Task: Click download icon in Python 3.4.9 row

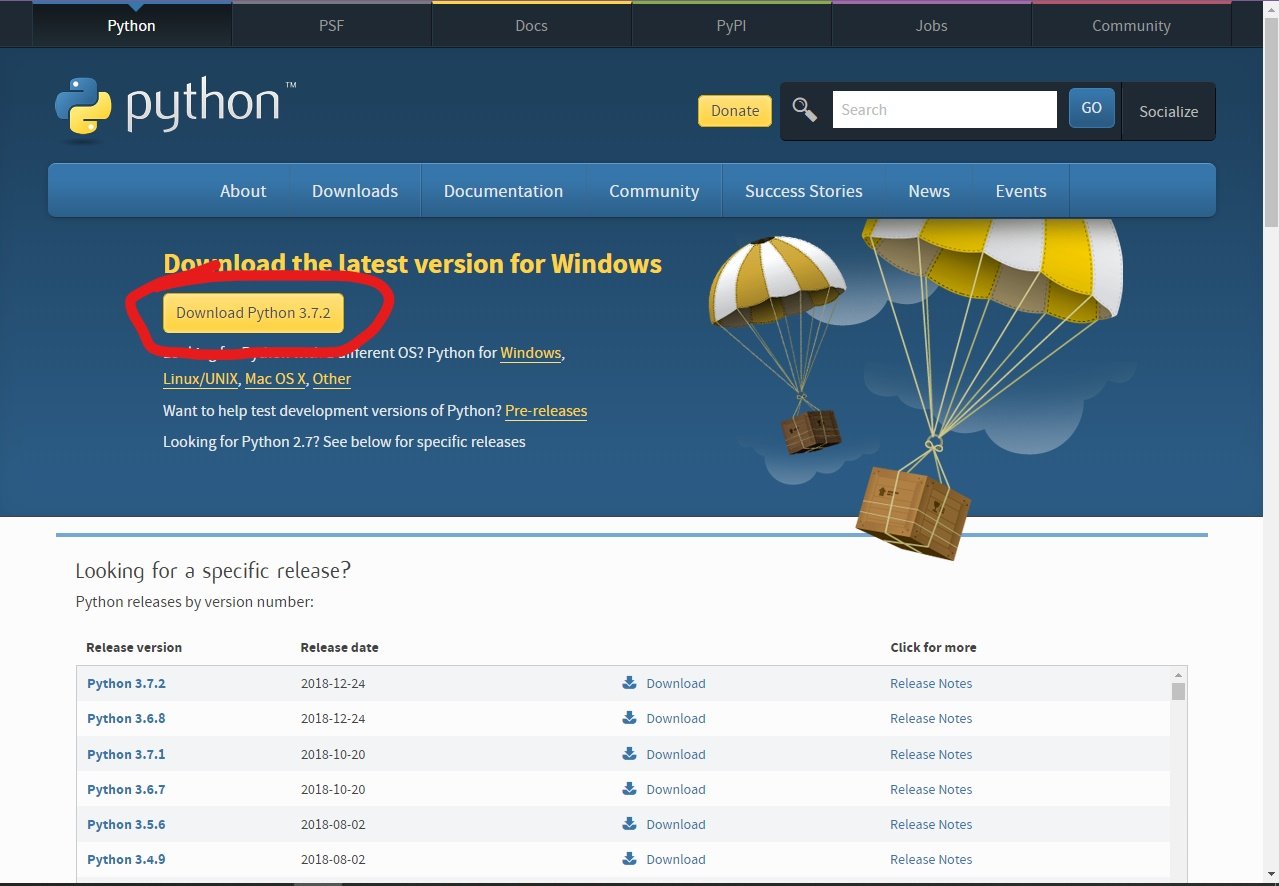Action: click(629, 859)
